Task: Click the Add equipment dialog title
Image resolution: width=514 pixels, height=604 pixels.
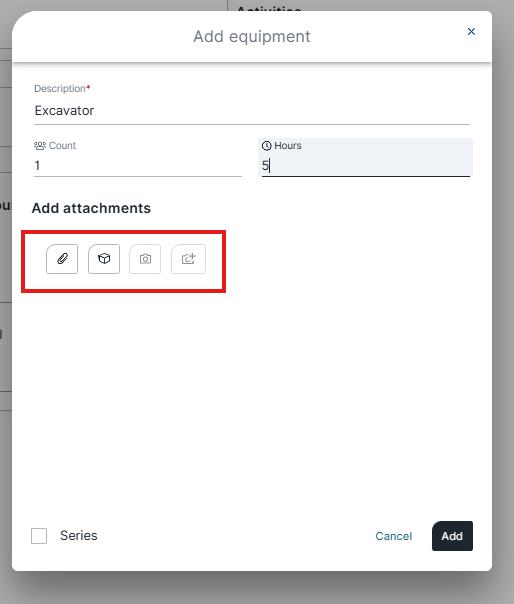Action: [252, 37]
